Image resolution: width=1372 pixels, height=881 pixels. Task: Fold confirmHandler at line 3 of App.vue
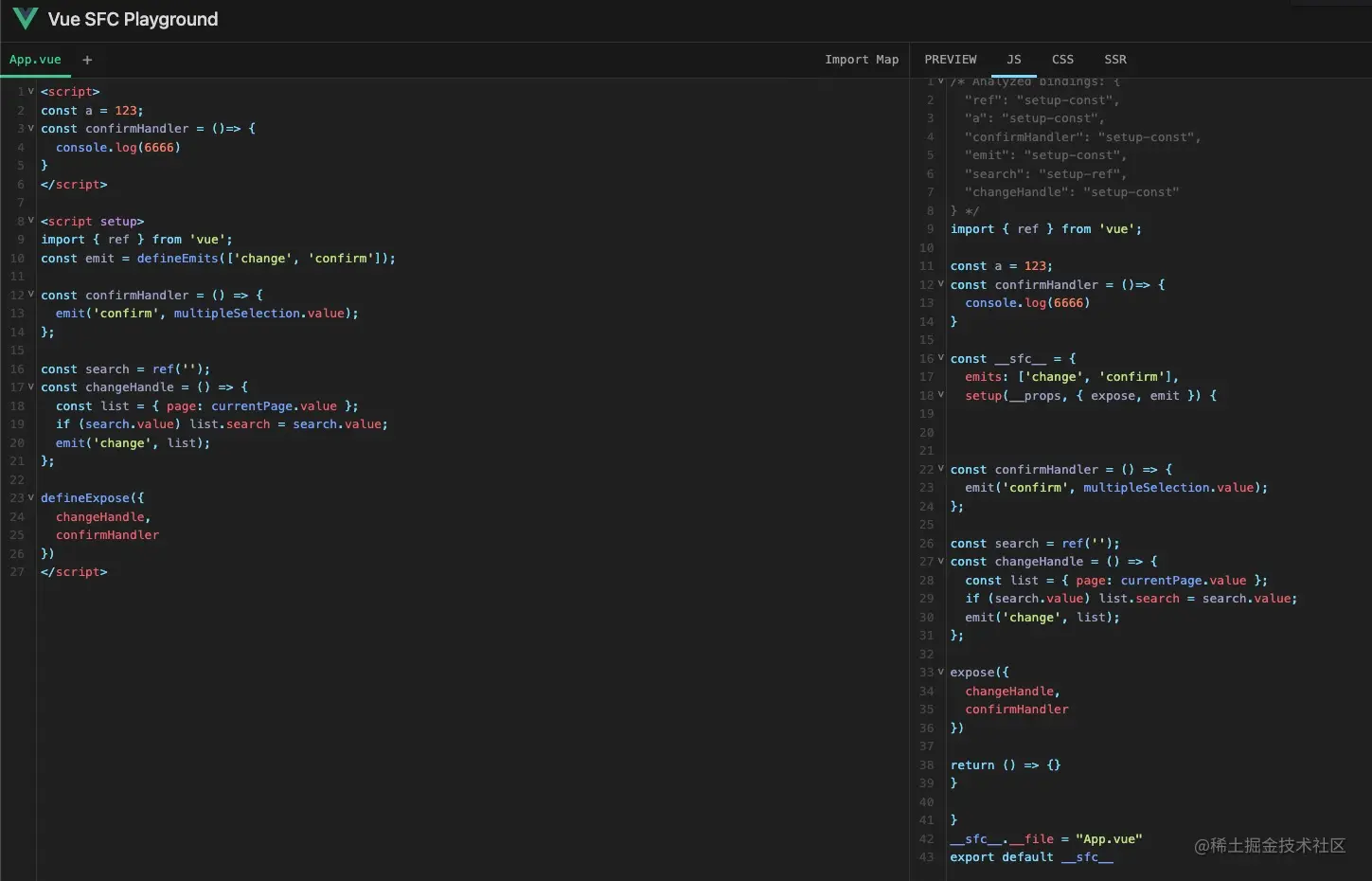click(30, 128)
